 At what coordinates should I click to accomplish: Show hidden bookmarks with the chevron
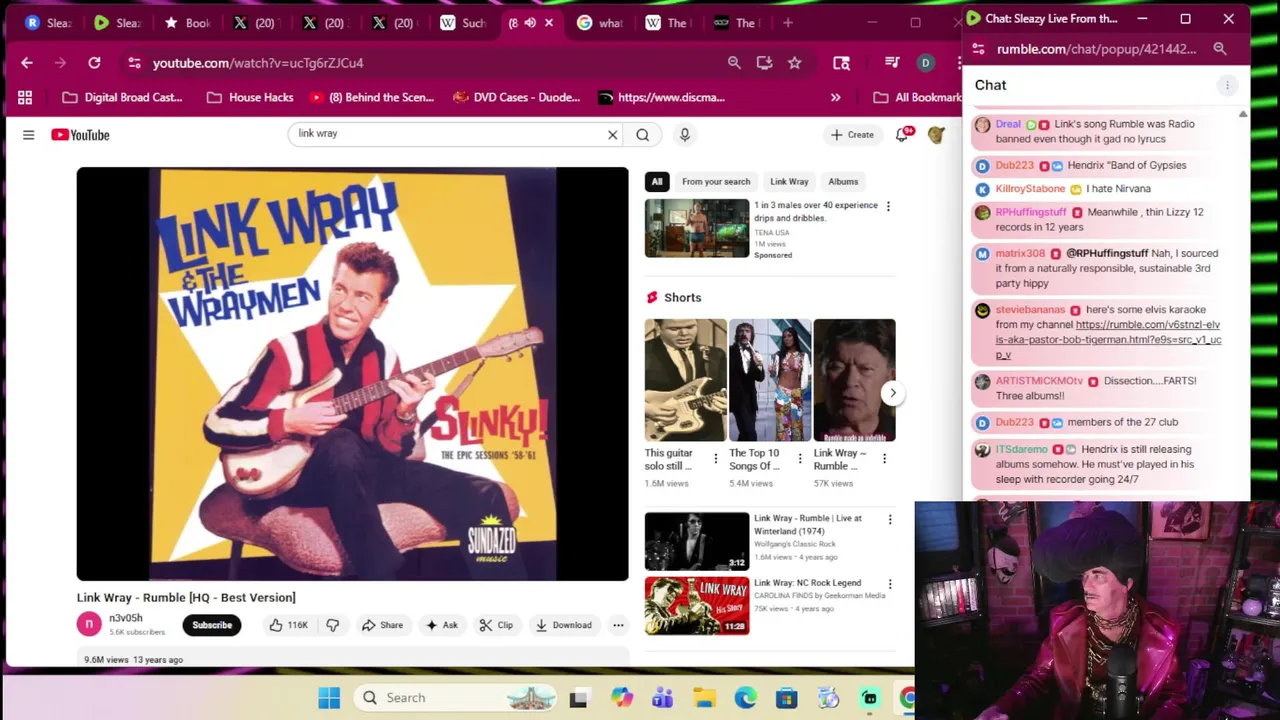point(835,98)
